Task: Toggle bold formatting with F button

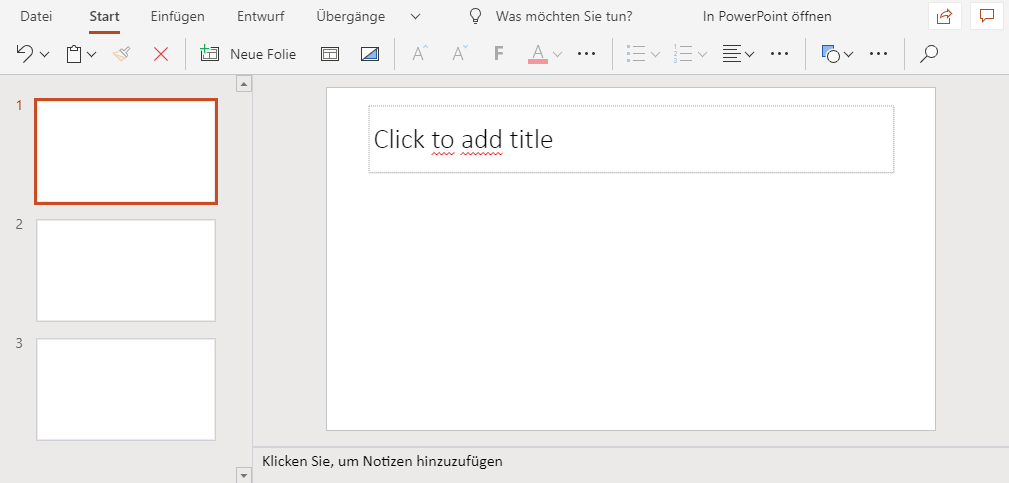Action: pos(498,54)
